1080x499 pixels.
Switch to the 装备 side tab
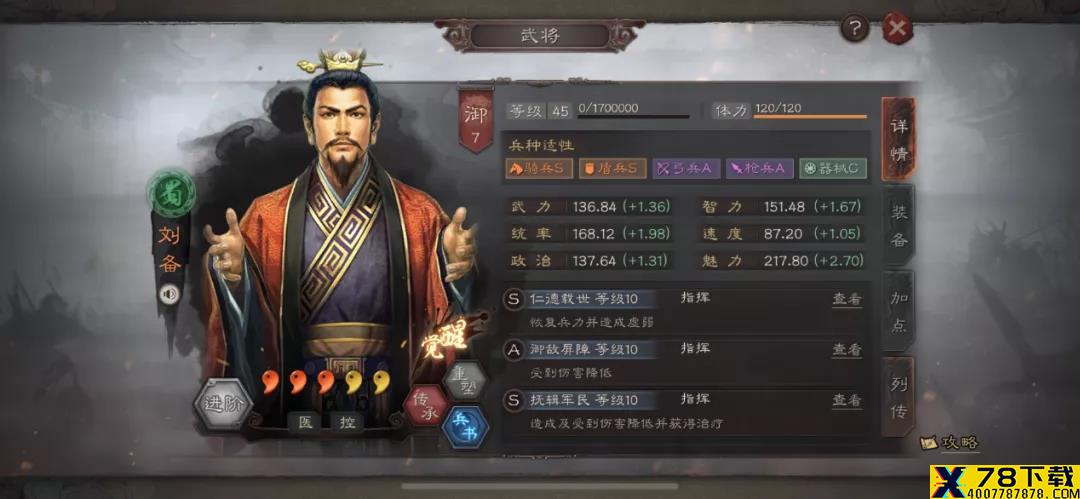tap(898, 225)
